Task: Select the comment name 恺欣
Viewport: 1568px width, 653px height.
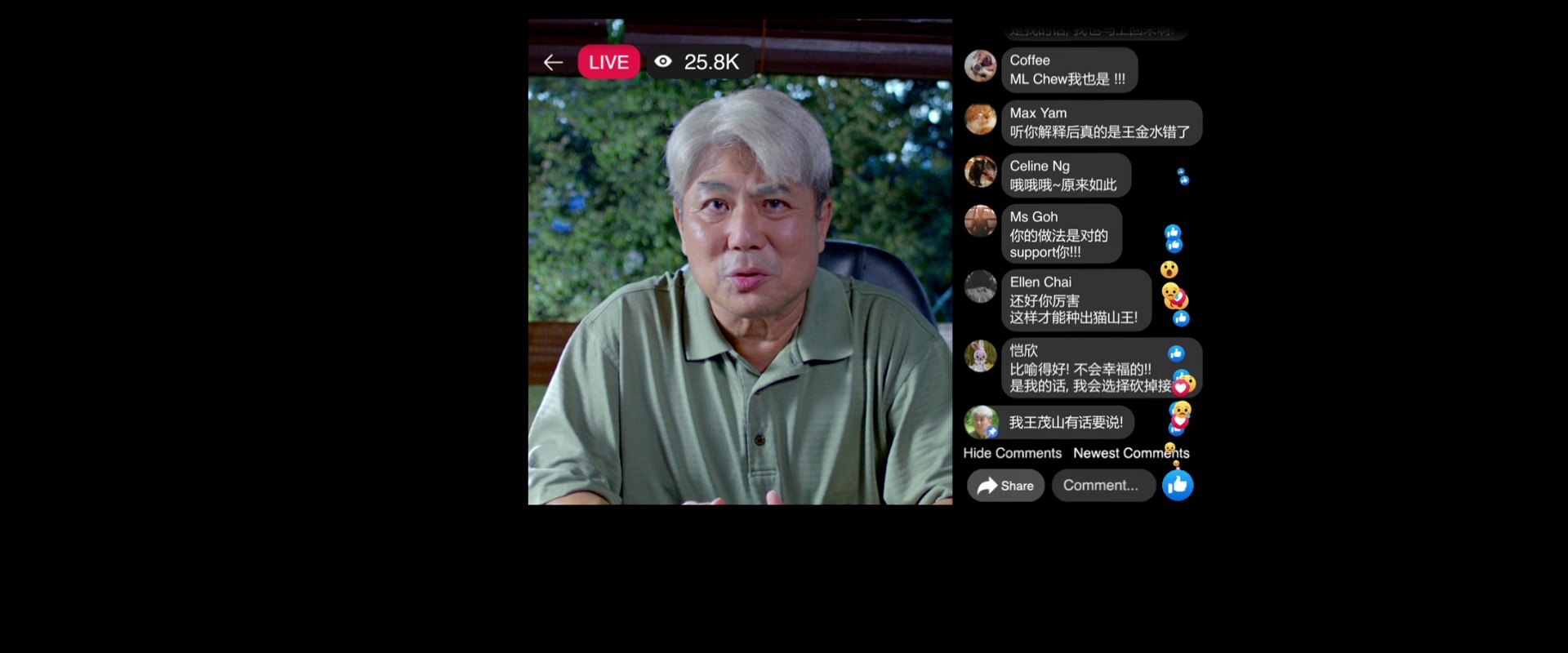Action: point(1023,351)
